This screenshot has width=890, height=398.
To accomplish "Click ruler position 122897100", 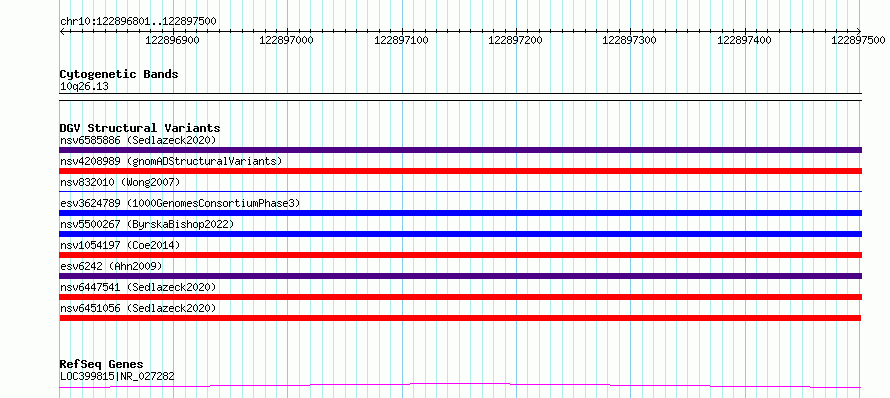I will (402, 40).
